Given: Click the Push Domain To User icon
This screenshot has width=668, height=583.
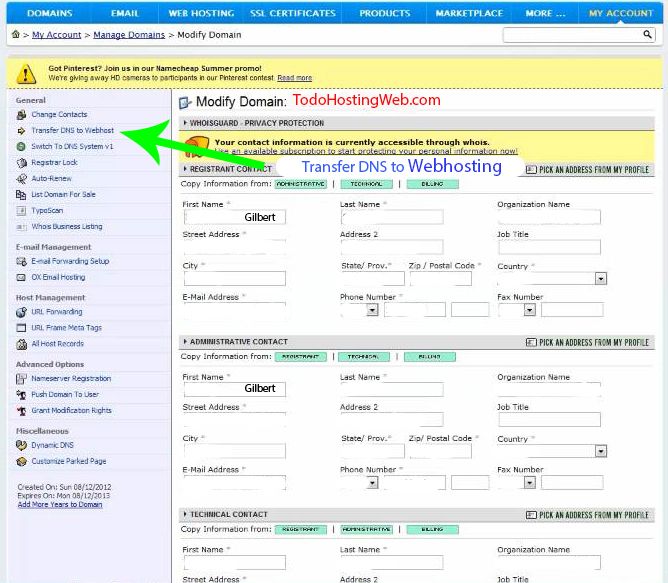Looking at the screenshot, I should pyautogui.click(x=21, y=395).
